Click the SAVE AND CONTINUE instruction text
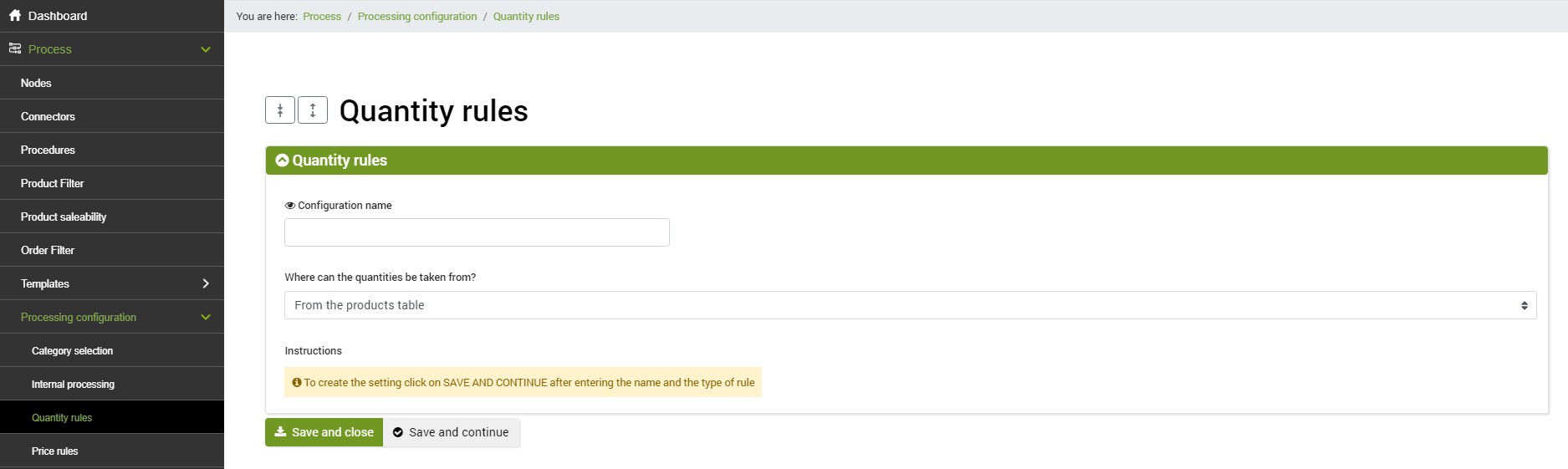Image resolution: width=1568 pixels, height=469 pixels. [495, 383]
